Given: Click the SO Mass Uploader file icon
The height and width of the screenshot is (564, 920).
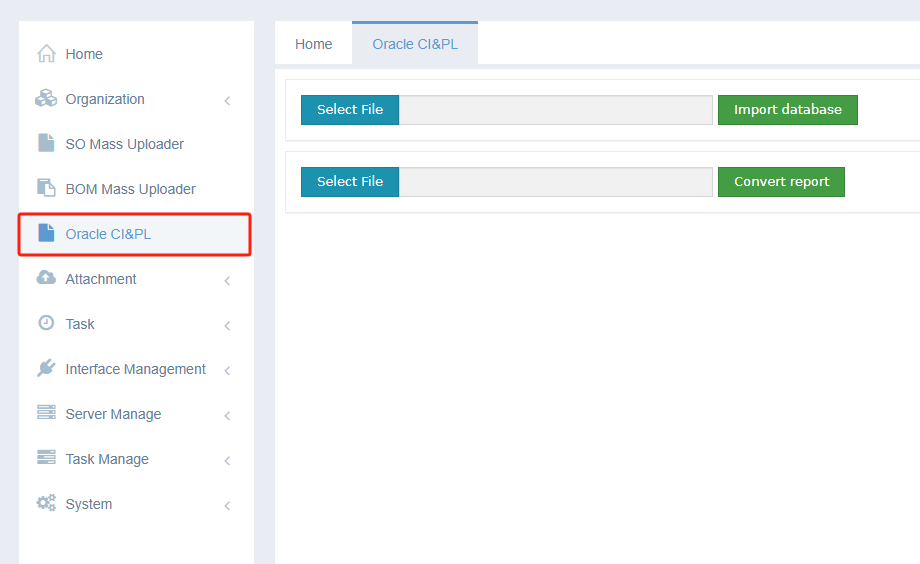Looking at the screenshot, I should pyautogui.click(x=46, y=143).
